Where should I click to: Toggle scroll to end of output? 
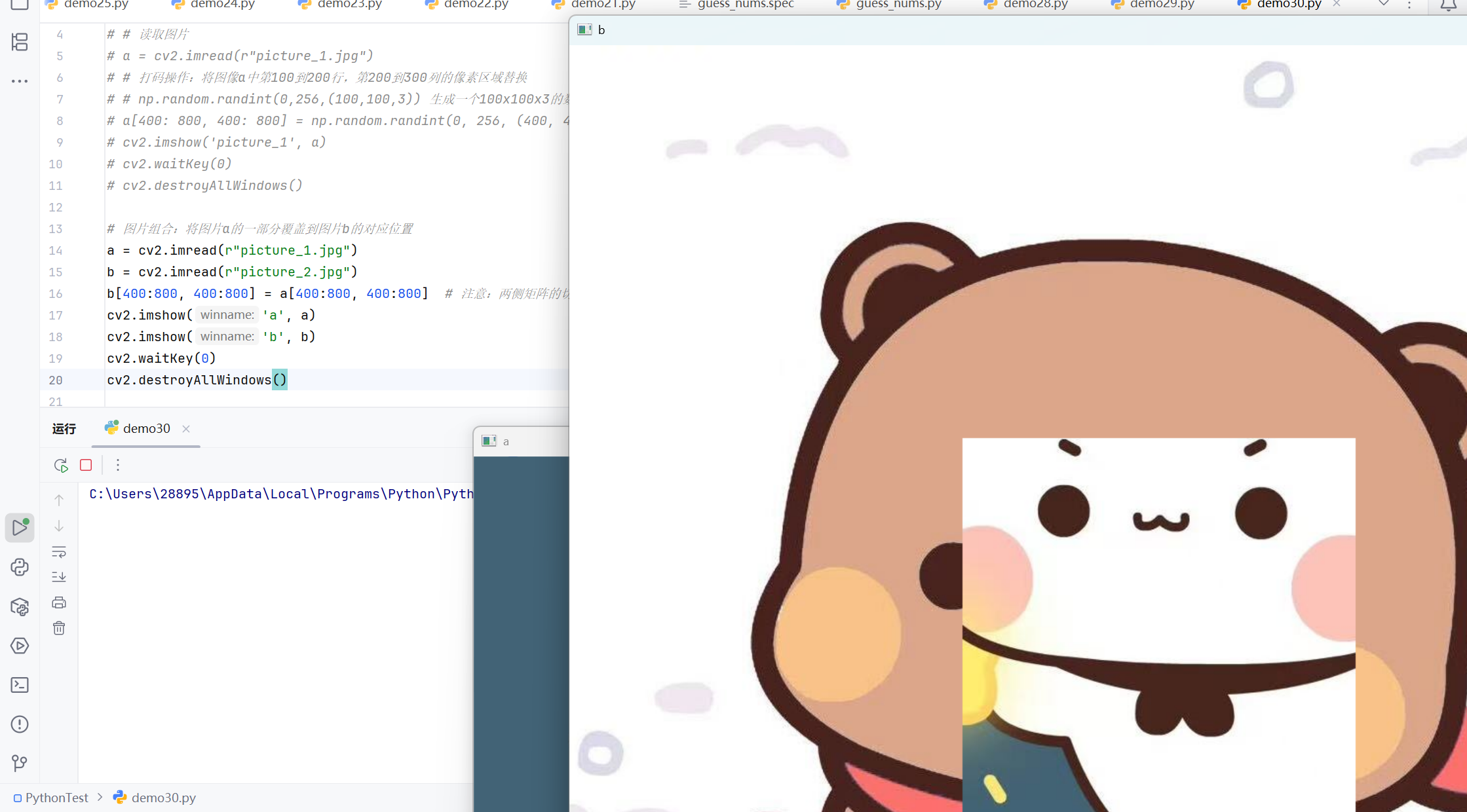[59, 577]
